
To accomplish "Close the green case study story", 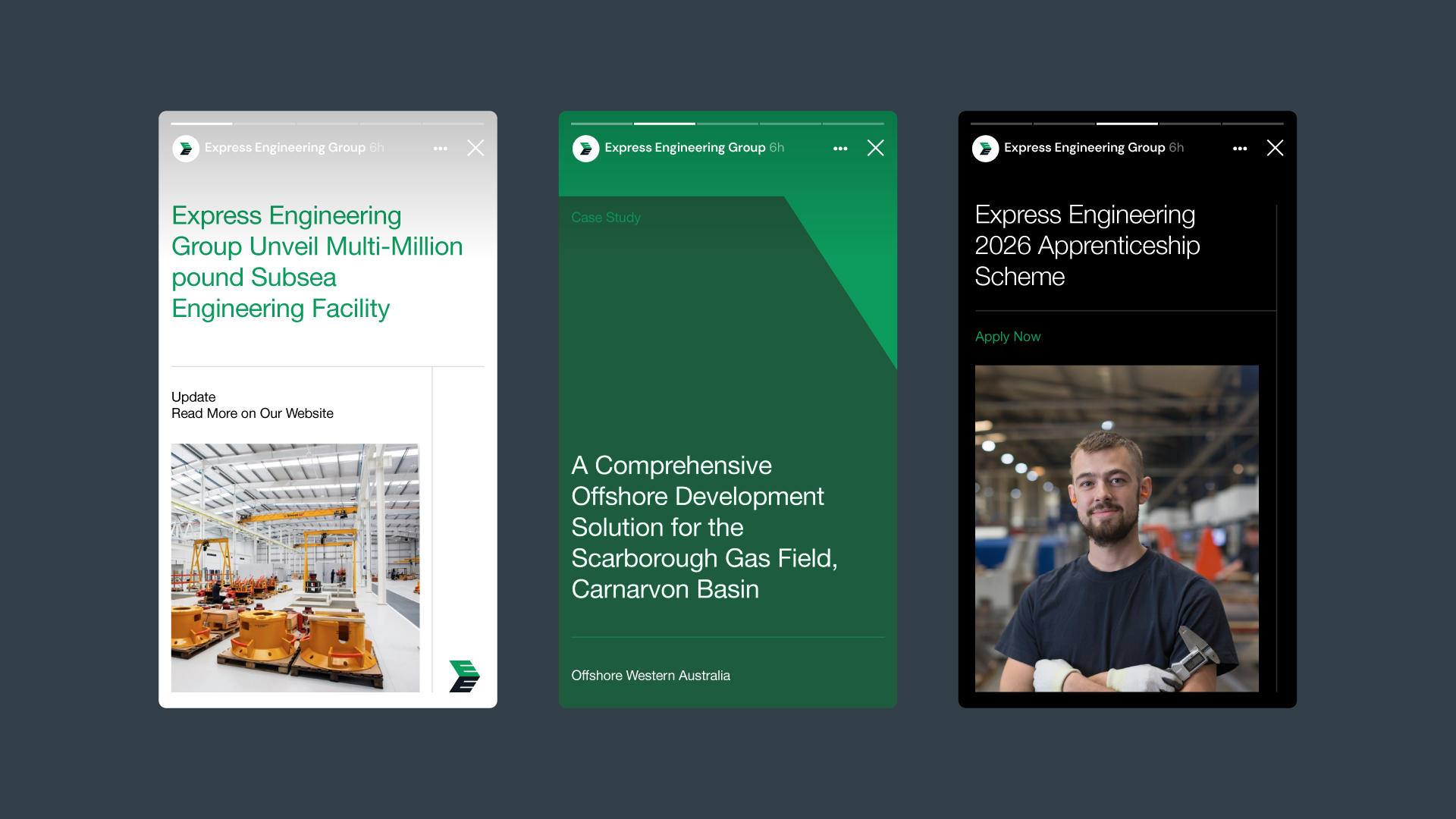I will (875, 148).
